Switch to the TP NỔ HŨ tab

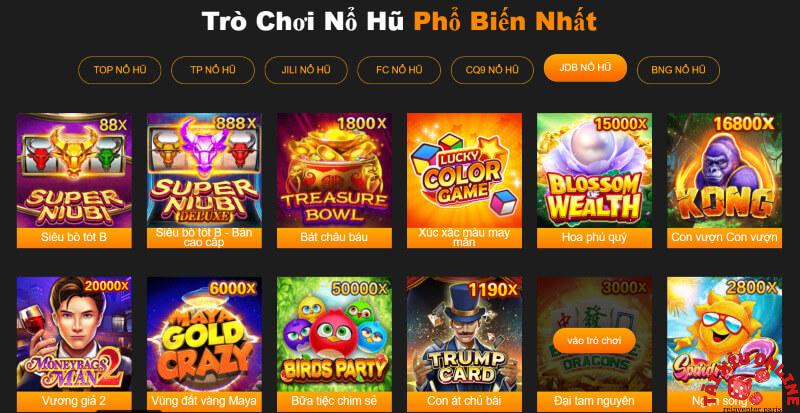tap(213, 70)
